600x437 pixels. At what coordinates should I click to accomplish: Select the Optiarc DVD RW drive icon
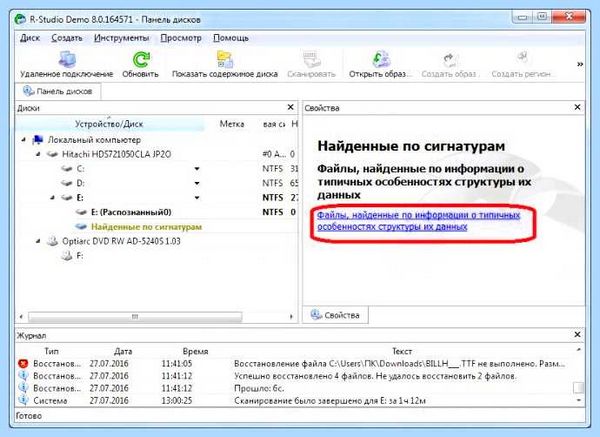click(x=52, y=241)
